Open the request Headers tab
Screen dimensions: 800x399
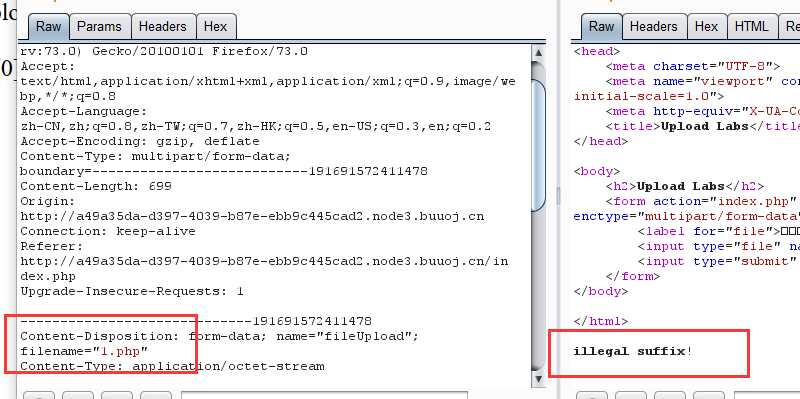pos(163,27)
